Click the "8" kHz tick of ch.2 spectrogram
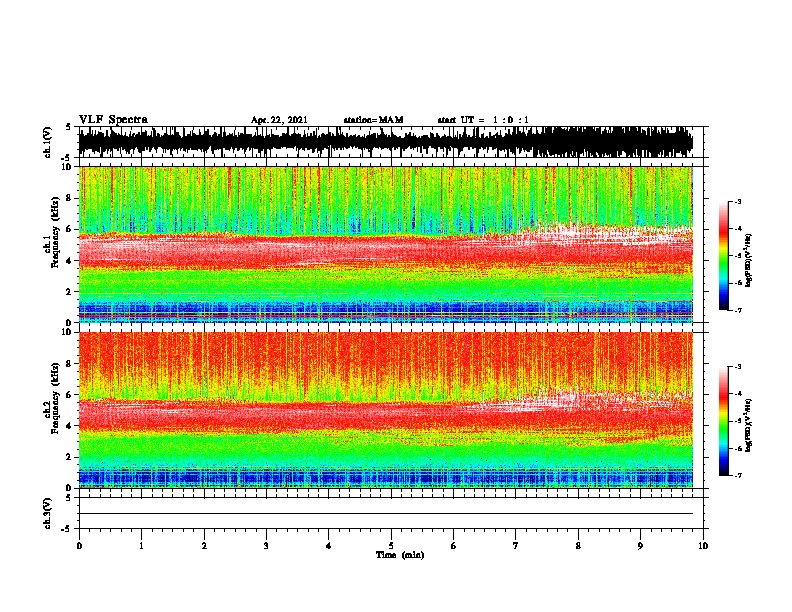This screenshot has width=792, height=612. pyautogui.click(x=69, y=363)
